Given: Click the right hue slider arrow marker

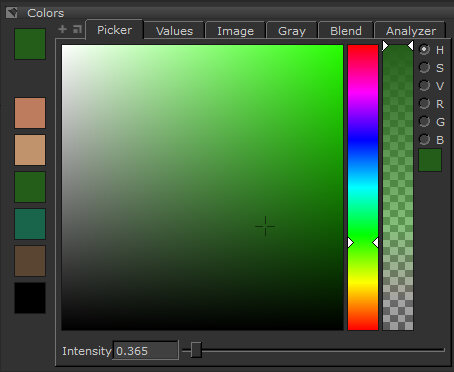Looking at the screenshot, I should pos(375,243).
